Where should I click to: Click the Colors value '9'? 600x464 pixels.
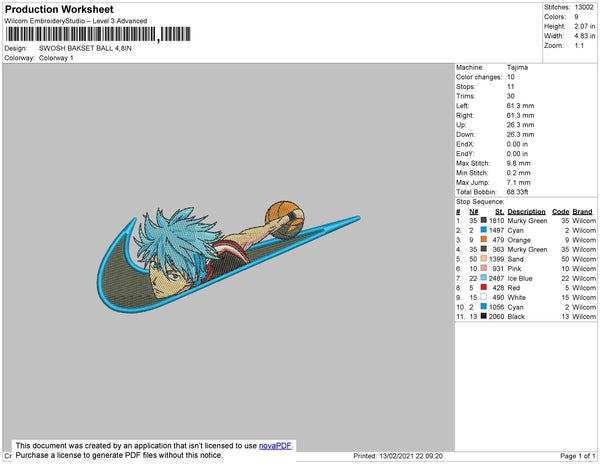(x=576, y=17)
